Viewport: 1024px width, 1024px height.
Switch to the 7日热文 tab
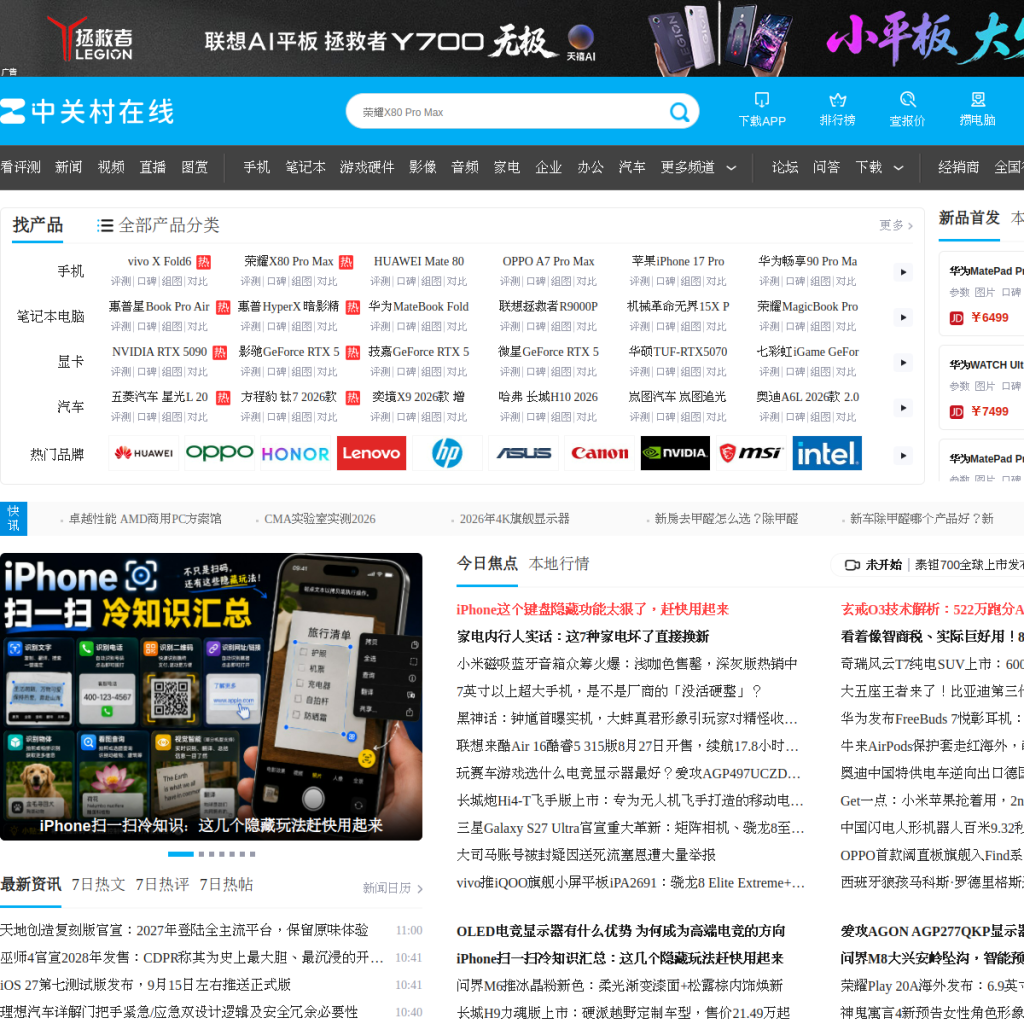point(99,884)
